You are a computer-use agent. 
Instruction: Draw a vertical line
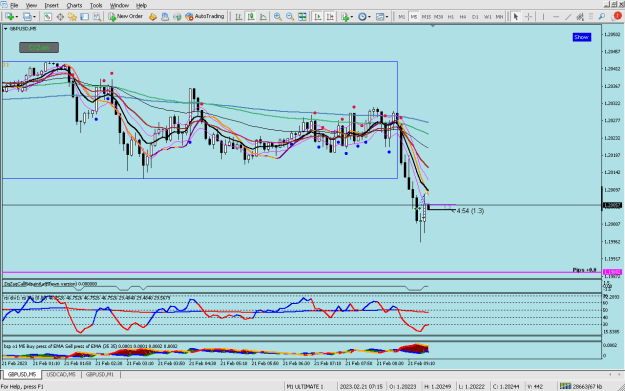coord(543,17)
